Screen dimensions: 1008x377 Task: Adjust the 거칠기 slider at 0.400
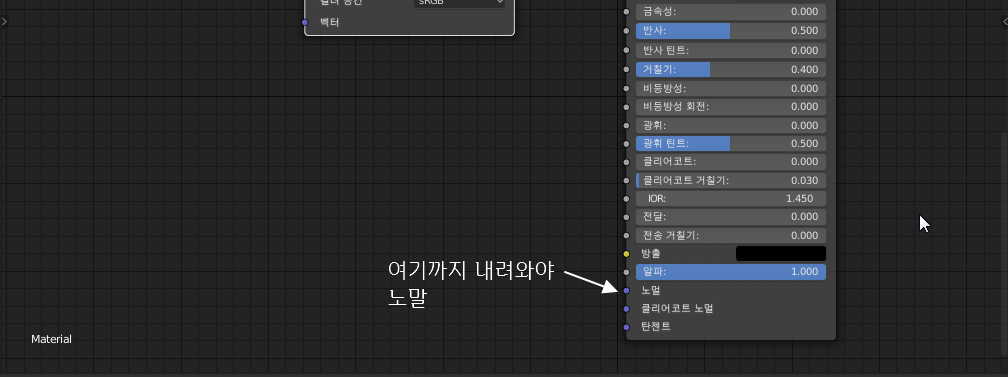click(x=731, y=69)
